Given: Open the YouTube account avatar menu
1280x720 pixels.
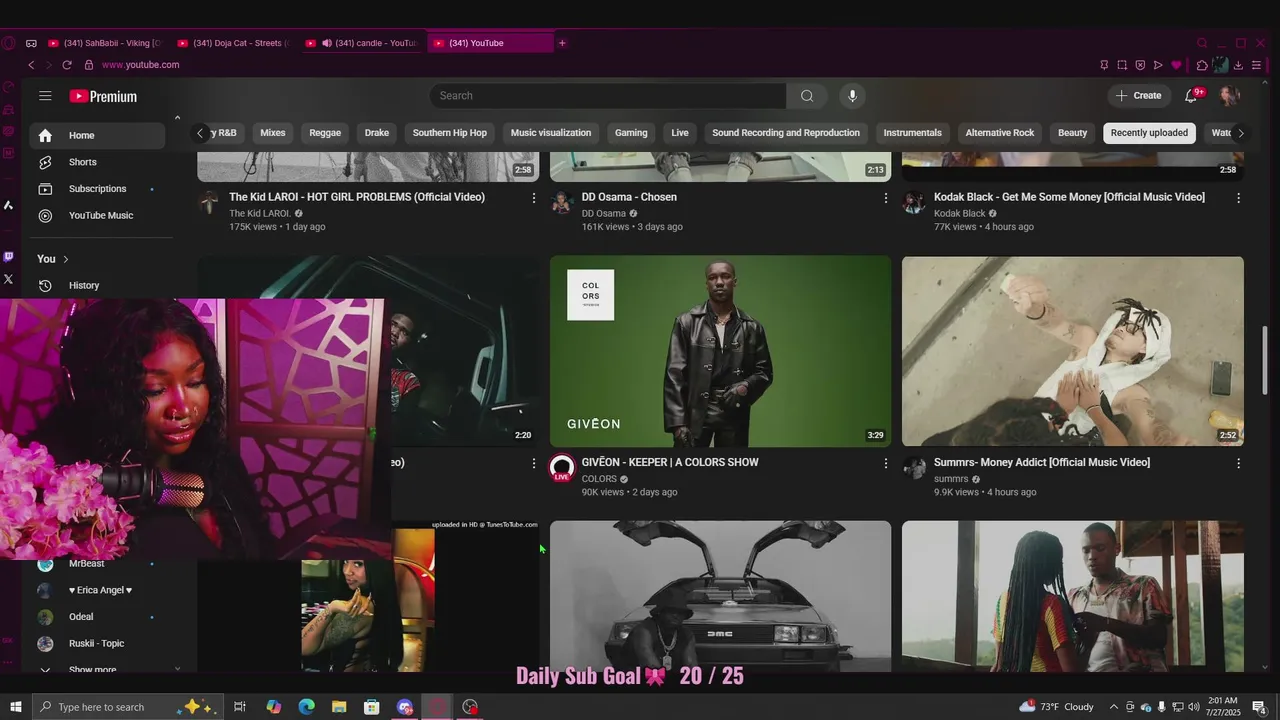Looking at the screenshot, I should pos(1230,96).
